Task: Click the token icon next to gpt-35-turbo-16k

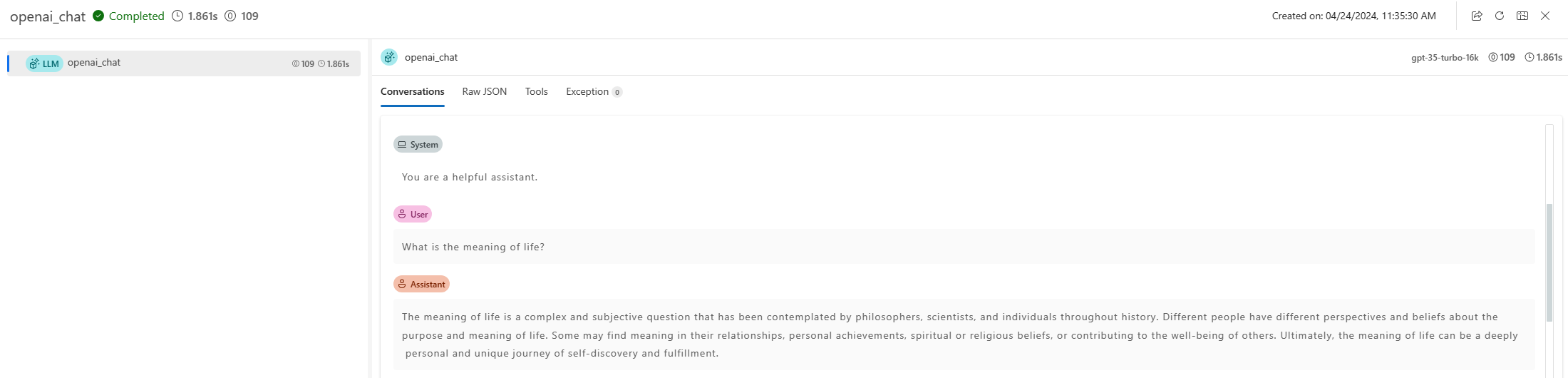Action: [x=1493, y=57]
